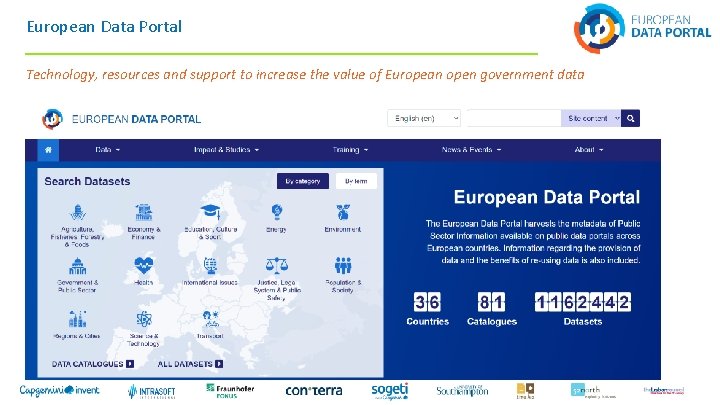720x405 pixels.
Task: Open Agriculture, Fisheries, Forestry & Foods category
Action: 78,226
